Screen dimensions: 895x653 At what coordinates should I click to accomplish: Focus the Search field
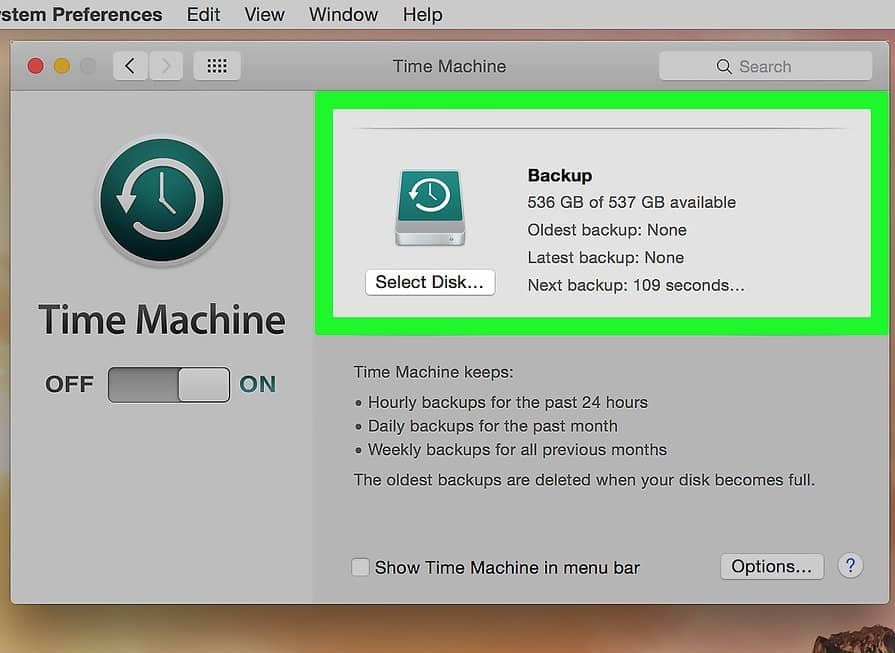(x=765, y=66)
